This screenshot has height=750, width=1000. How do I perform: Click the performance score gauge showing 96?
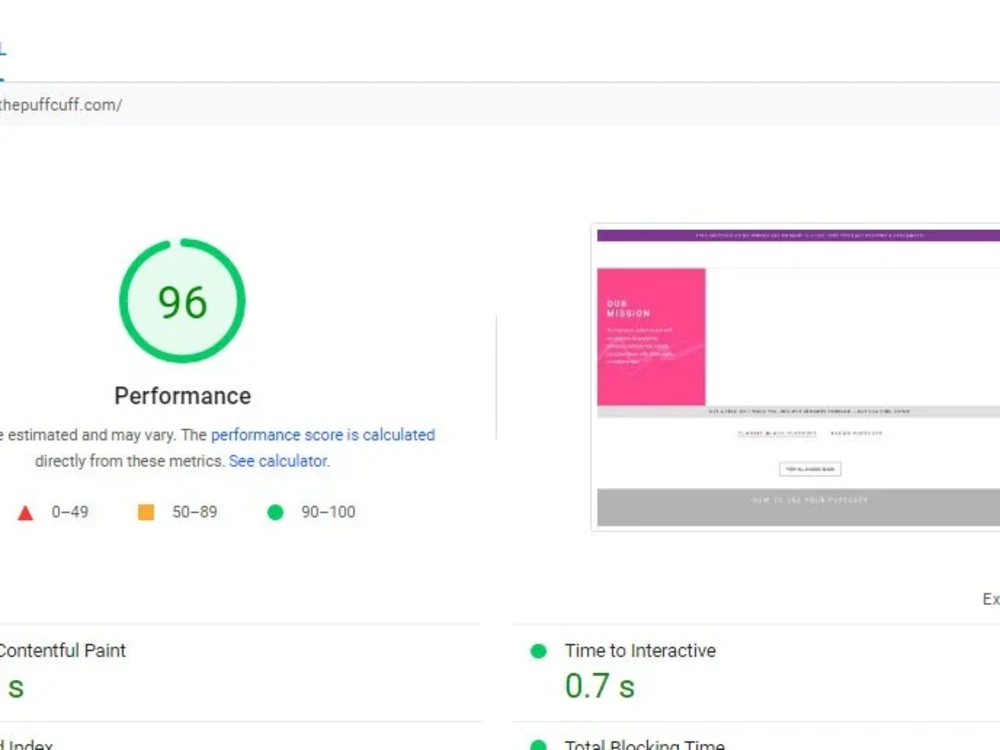pos(182,301)
